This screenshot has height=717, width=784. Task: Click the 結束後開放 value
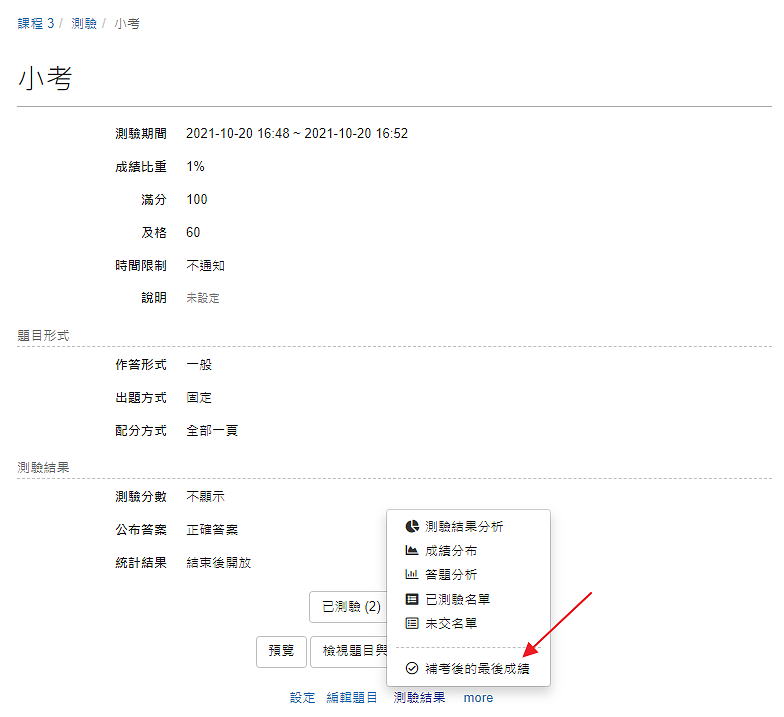click(x=218, y=562)
